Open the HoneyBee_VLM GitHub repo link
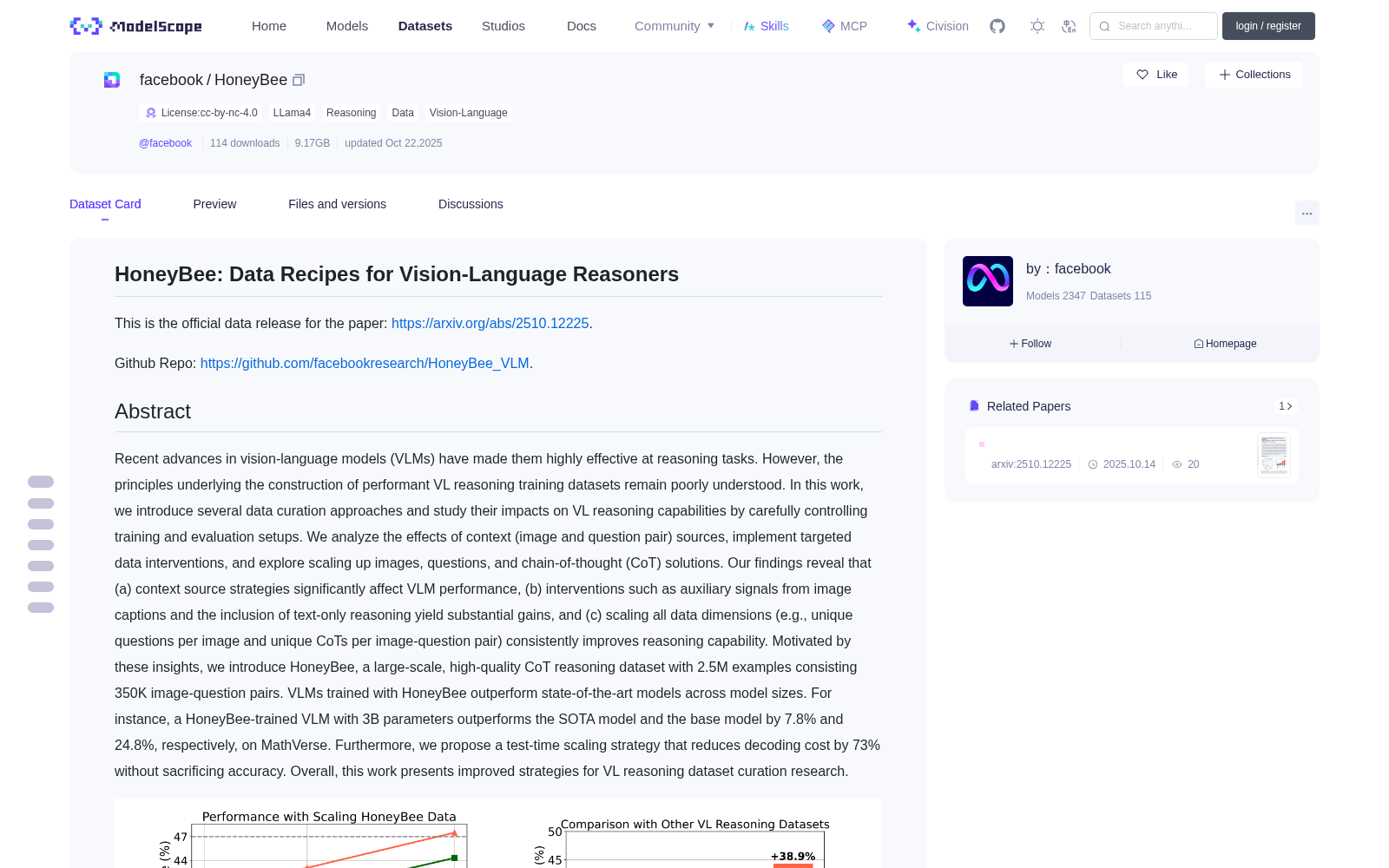 coord(365,363)
